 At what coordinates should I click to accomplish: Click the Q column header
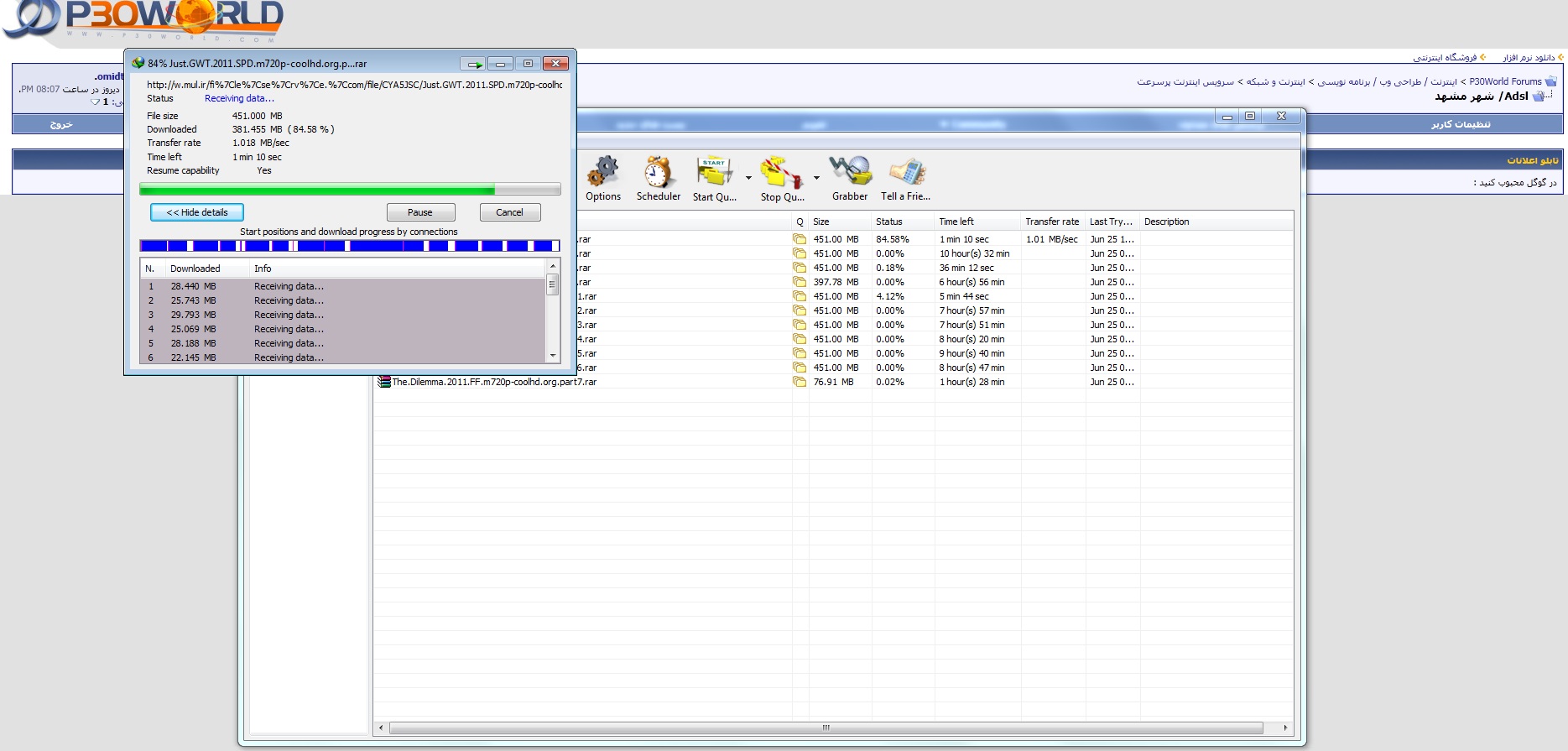pyautogui.click(x=800, y=222)
